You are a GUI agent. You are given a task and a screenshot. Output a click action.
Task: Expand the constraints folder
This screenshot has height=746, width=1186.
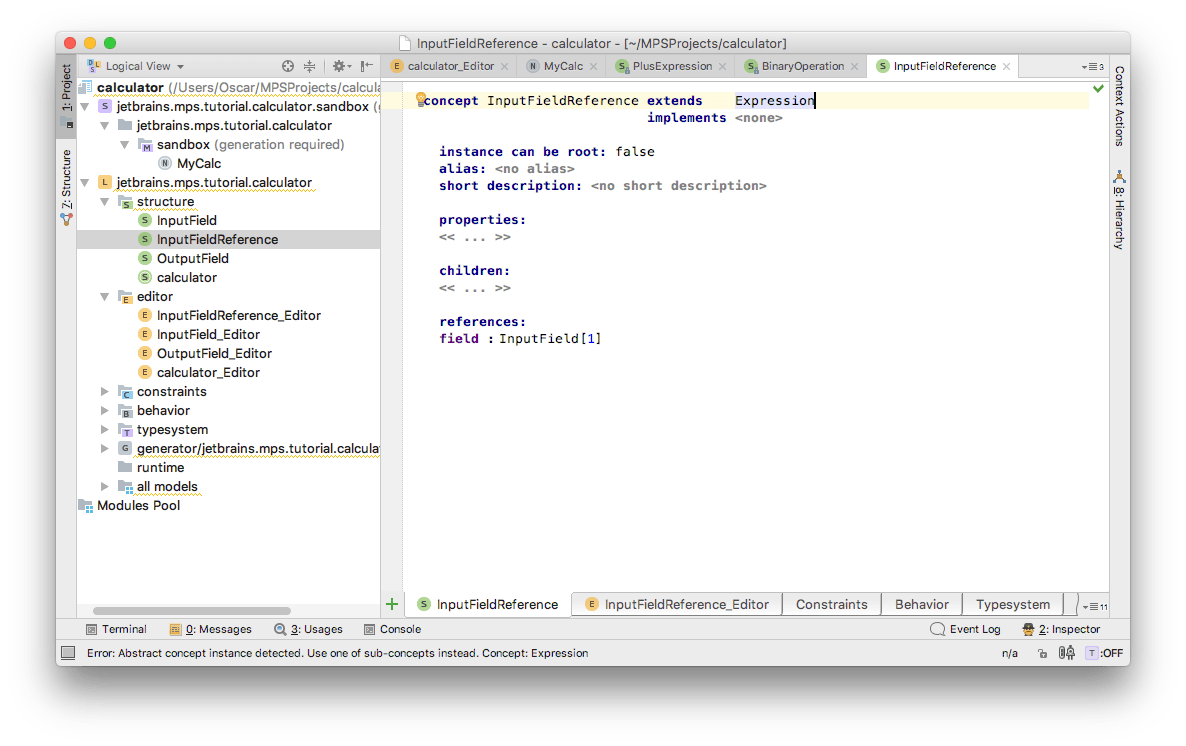pyautogui.click(x=105, y=391)
